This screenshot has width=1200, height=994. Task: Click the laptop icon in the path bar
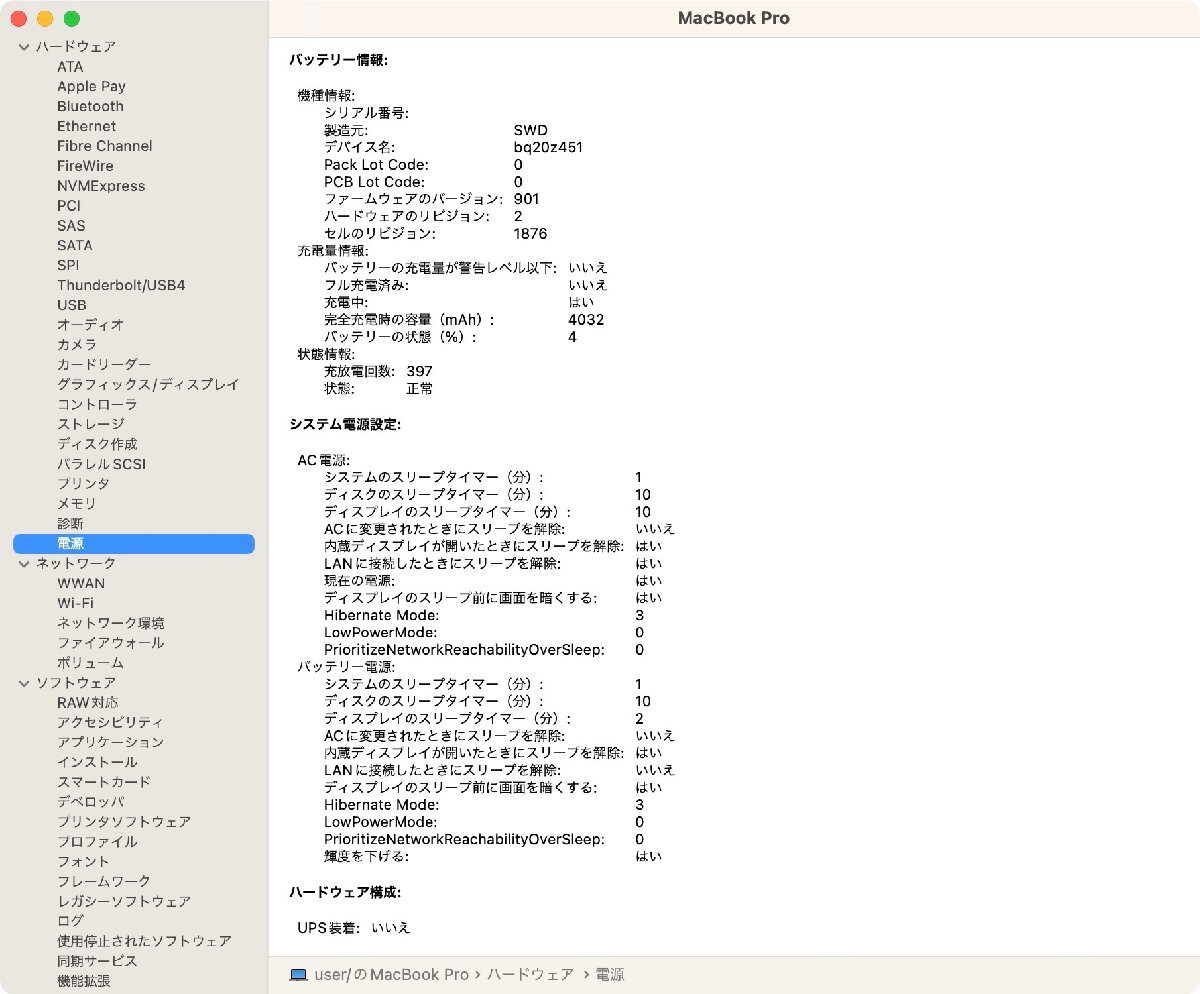pyautogui.click(x=297, y=974)
